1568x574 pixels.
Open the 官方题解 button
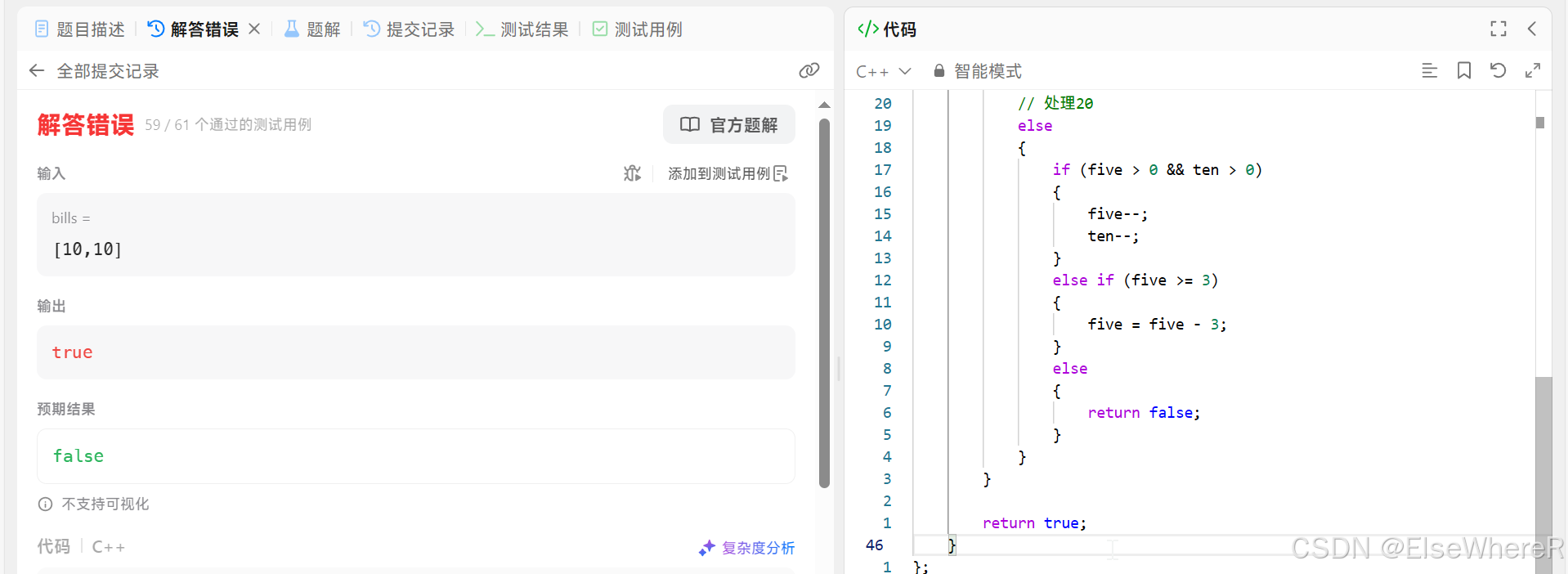(728, 124)
